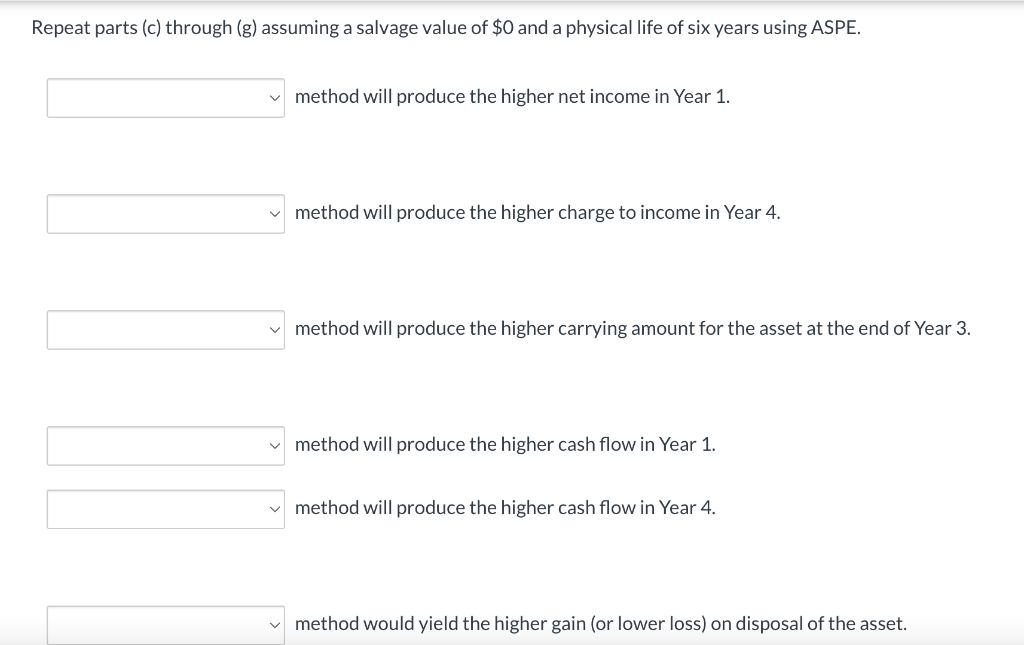
Task: Click the chevron arrow beside gain on disposal
Action: tap(275, 625)
